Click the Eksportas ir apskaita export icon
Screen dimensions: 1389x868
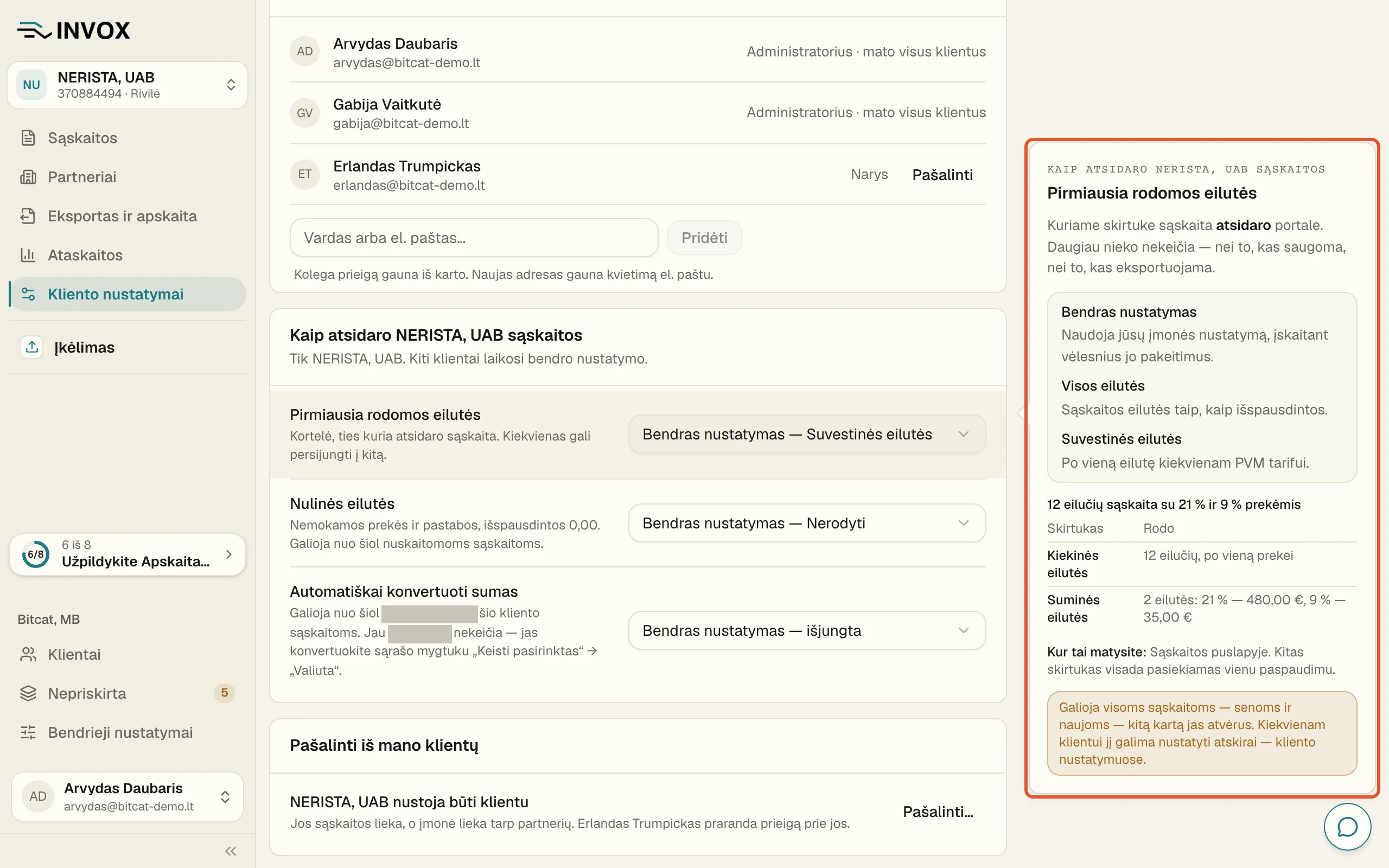click(28, 216)
